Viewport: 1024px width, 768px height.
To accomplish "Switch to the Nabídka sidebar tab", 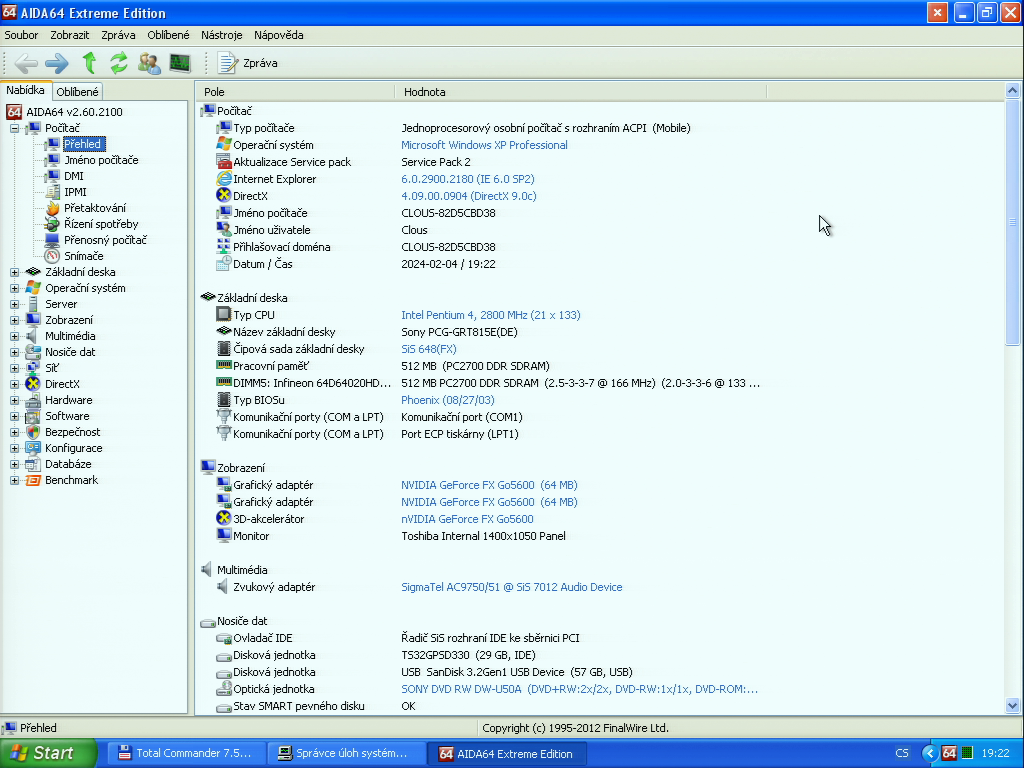I will click(x=25, y=90).
